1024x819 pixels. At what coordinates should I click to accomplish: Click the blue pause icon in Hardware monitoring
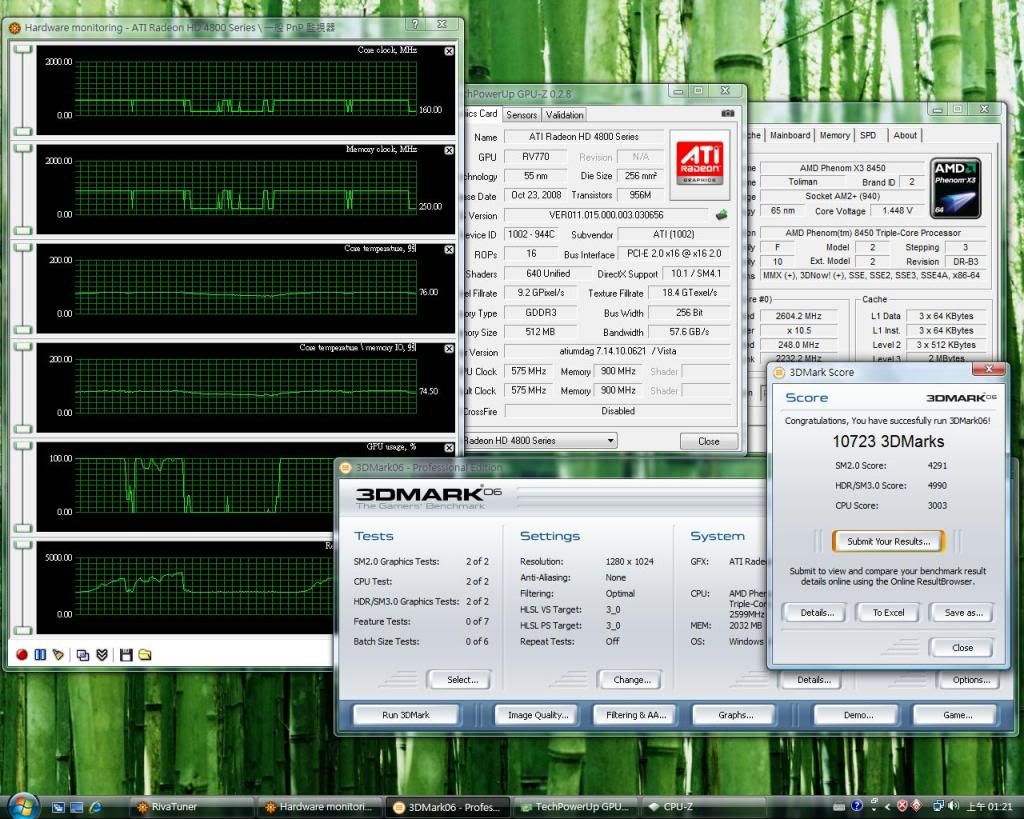click(40, 654)
